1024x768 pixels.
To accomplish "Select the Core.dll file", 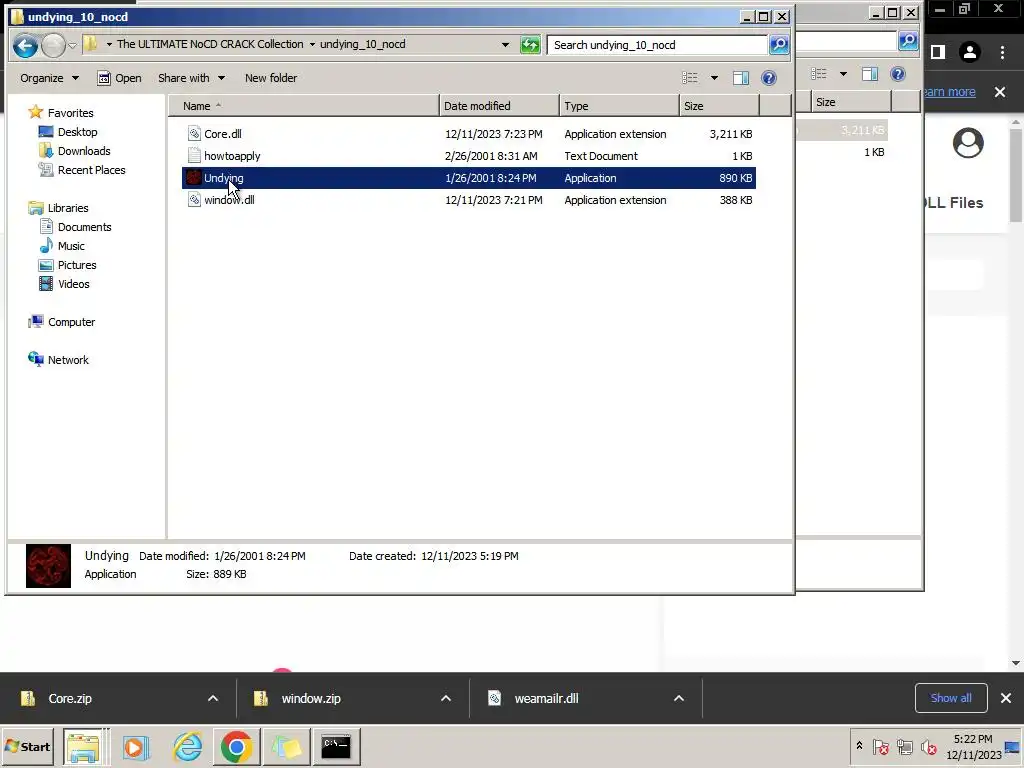I will 468,134.
